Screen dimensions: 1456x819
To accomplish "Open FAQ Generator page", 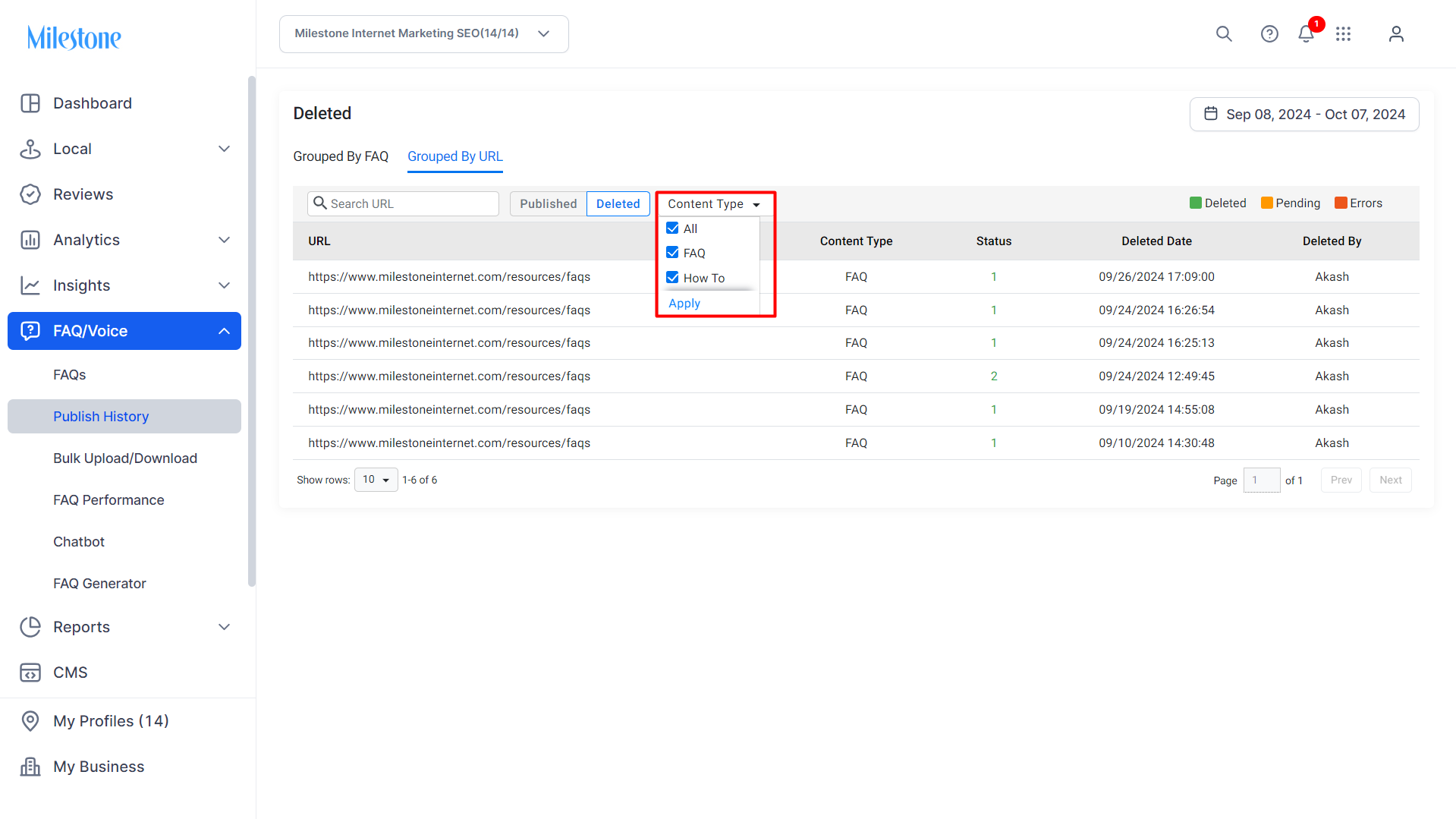I will click(x=99, y=584).
